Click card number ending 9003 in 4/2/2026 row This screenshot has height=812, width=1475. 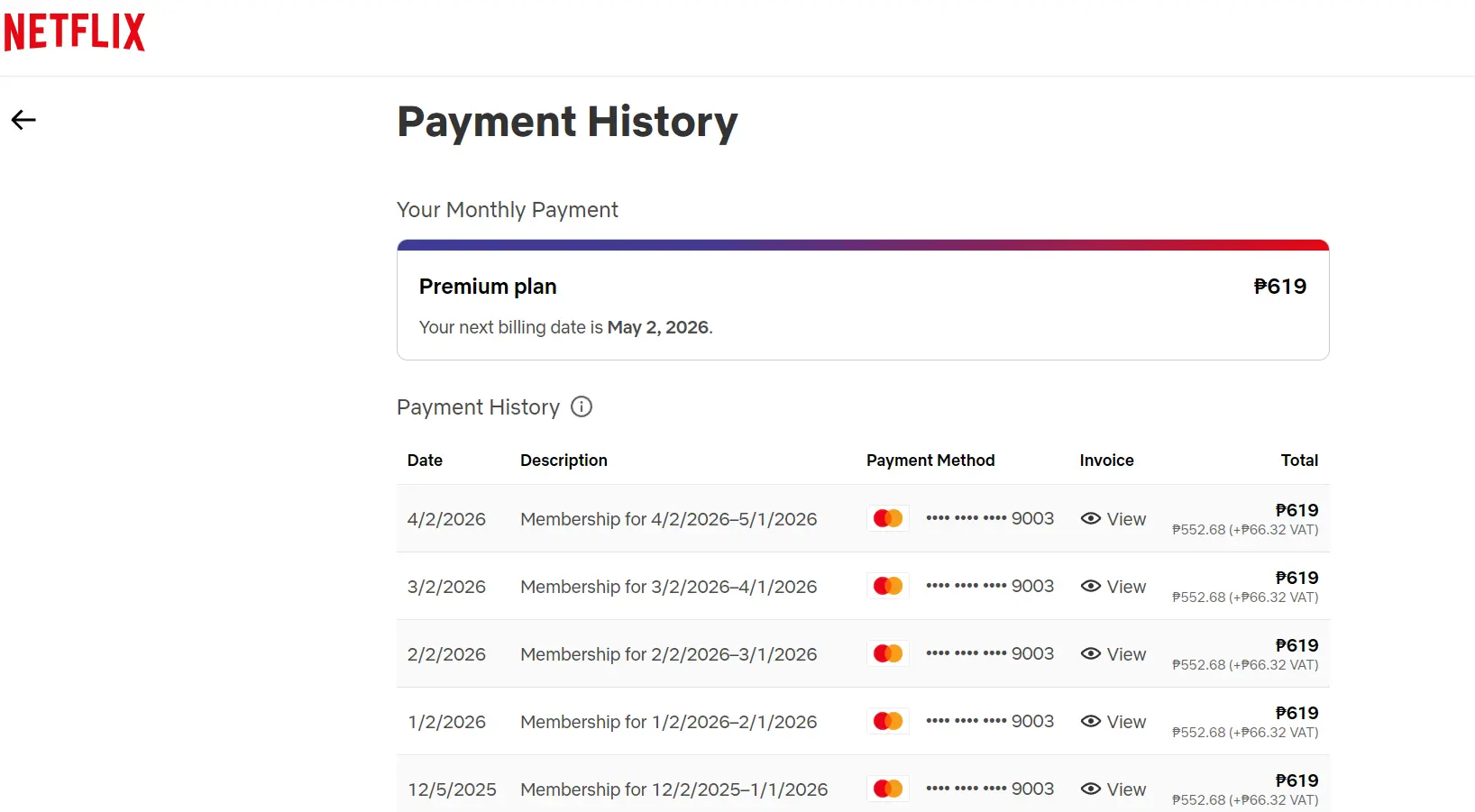click(x=990, y=518)
